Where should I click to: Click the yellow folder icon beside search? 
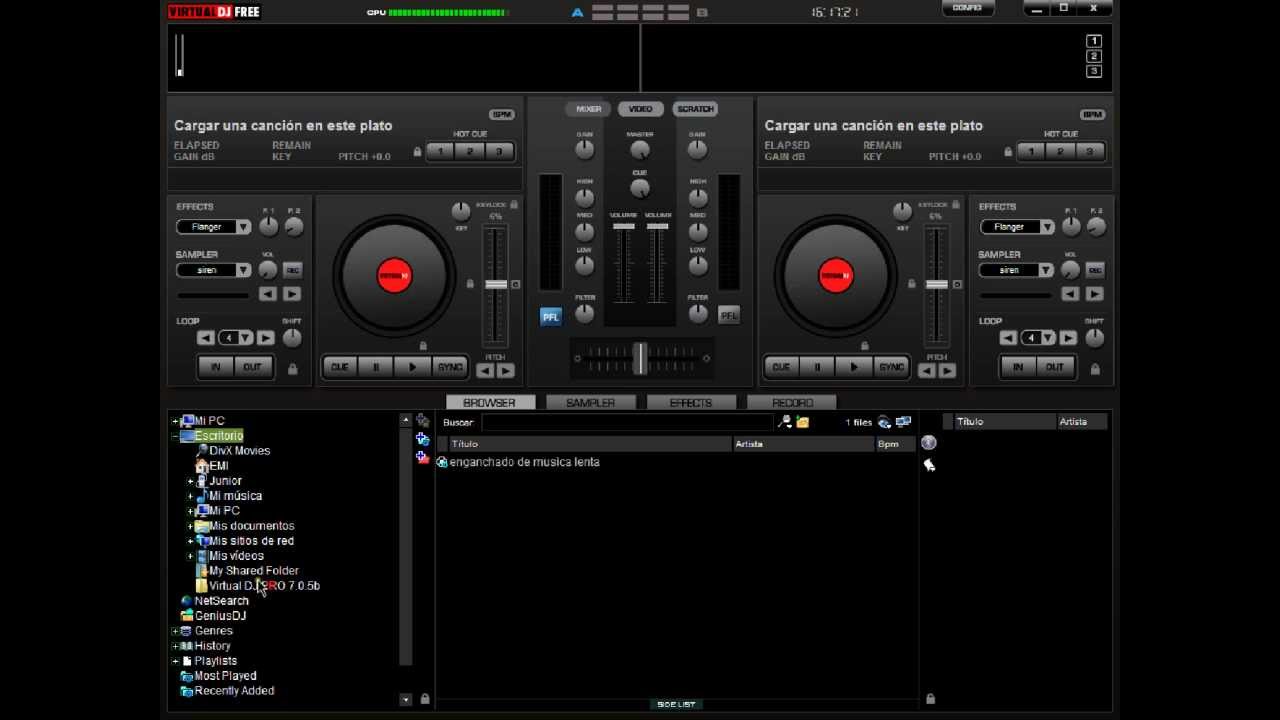point(802,422)
